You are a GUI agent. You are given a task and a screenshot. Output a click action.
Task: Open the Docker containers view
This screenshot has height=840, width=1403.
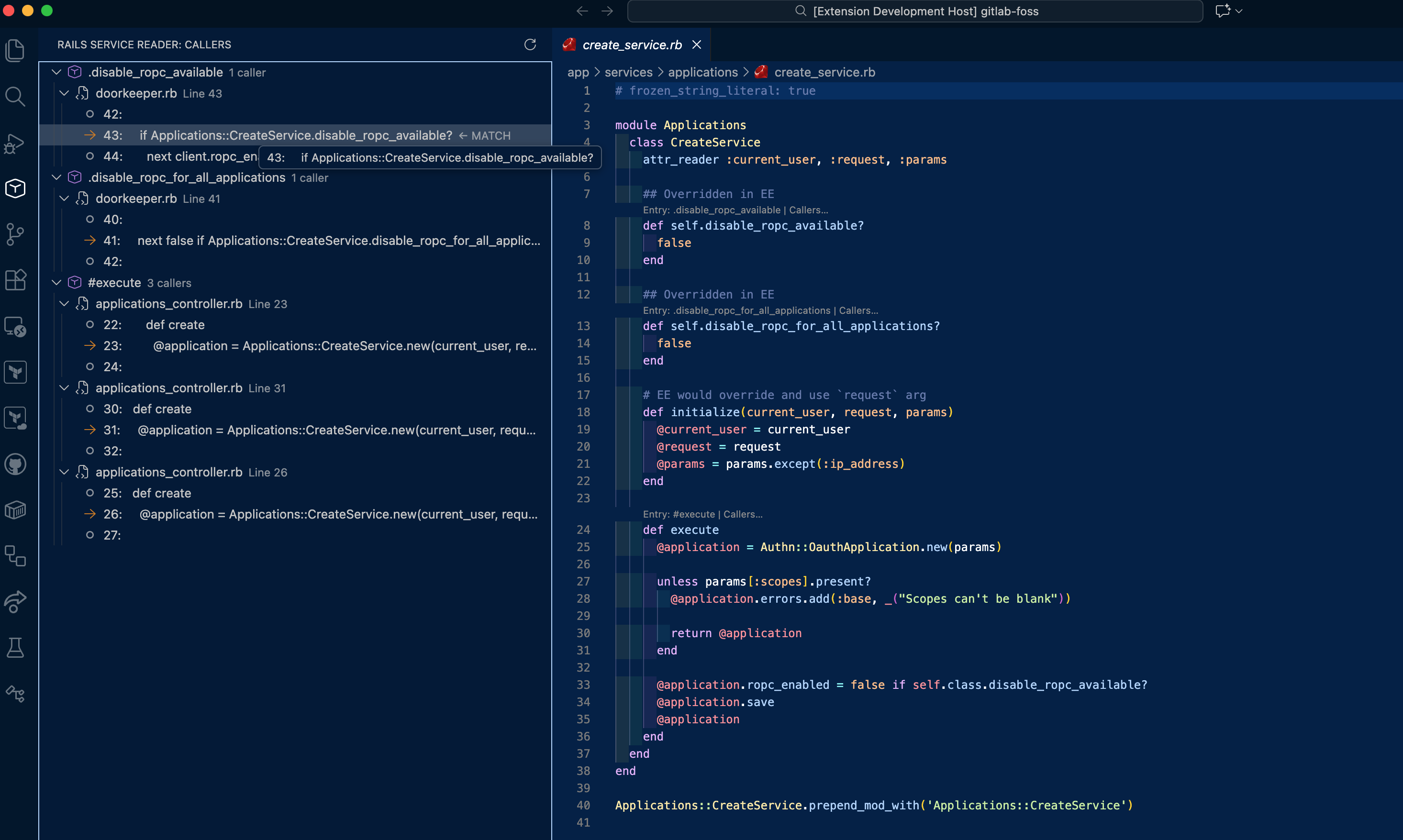[15, 509]
